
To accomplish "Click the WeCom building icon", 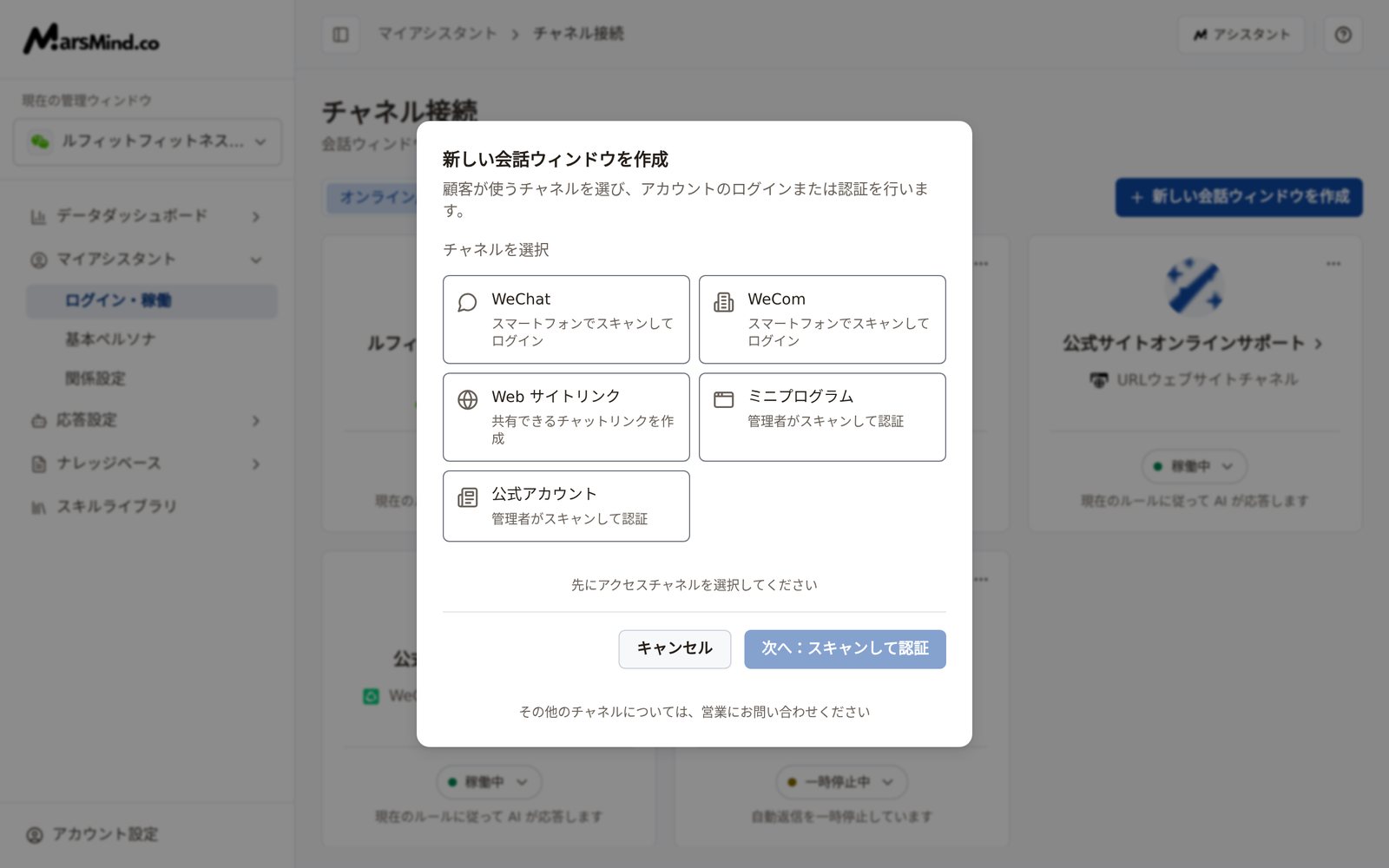I will (x=723, y=302).
